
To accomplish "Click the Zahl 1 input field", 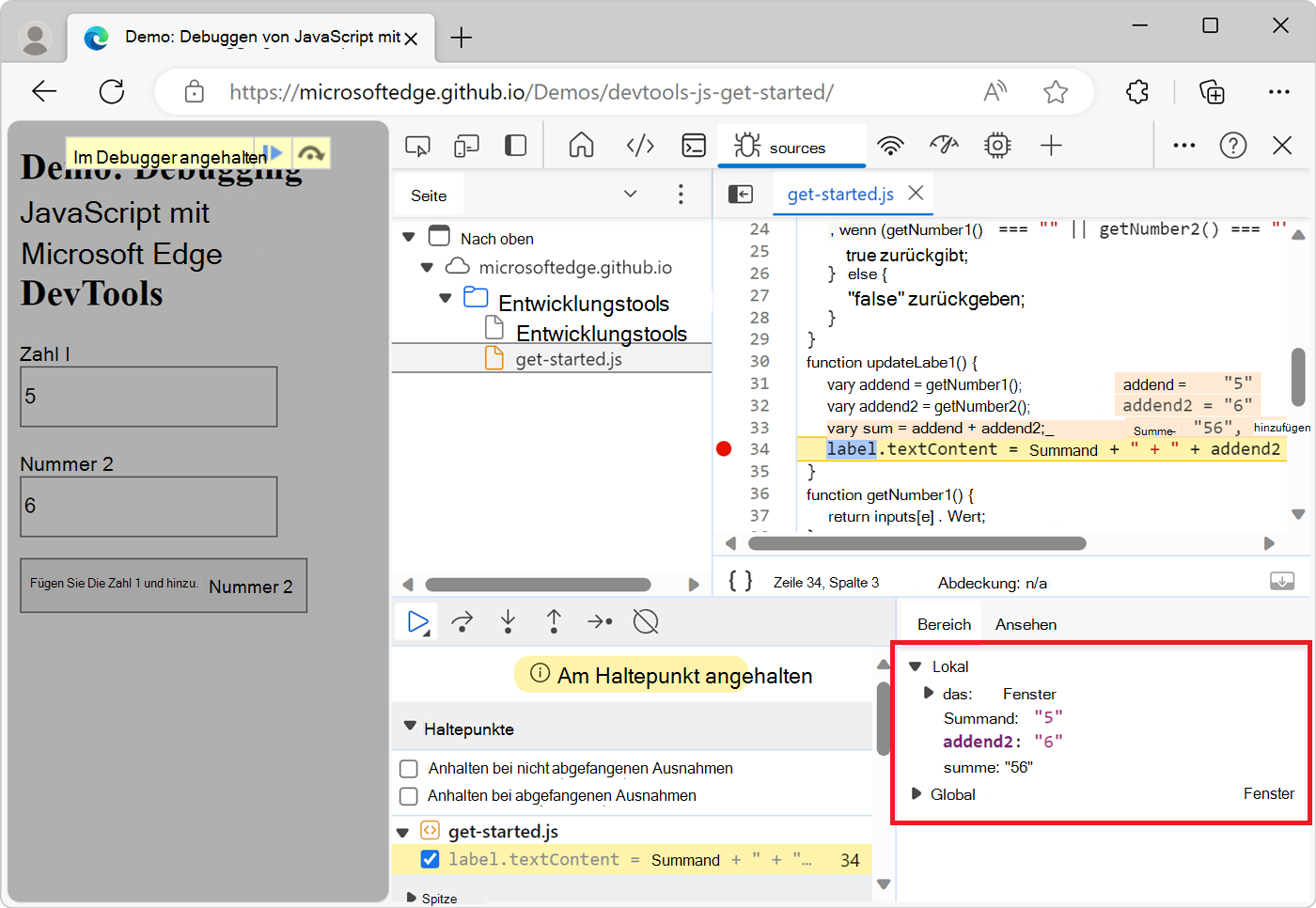I will pyautogui.click(x=149, y=397).
